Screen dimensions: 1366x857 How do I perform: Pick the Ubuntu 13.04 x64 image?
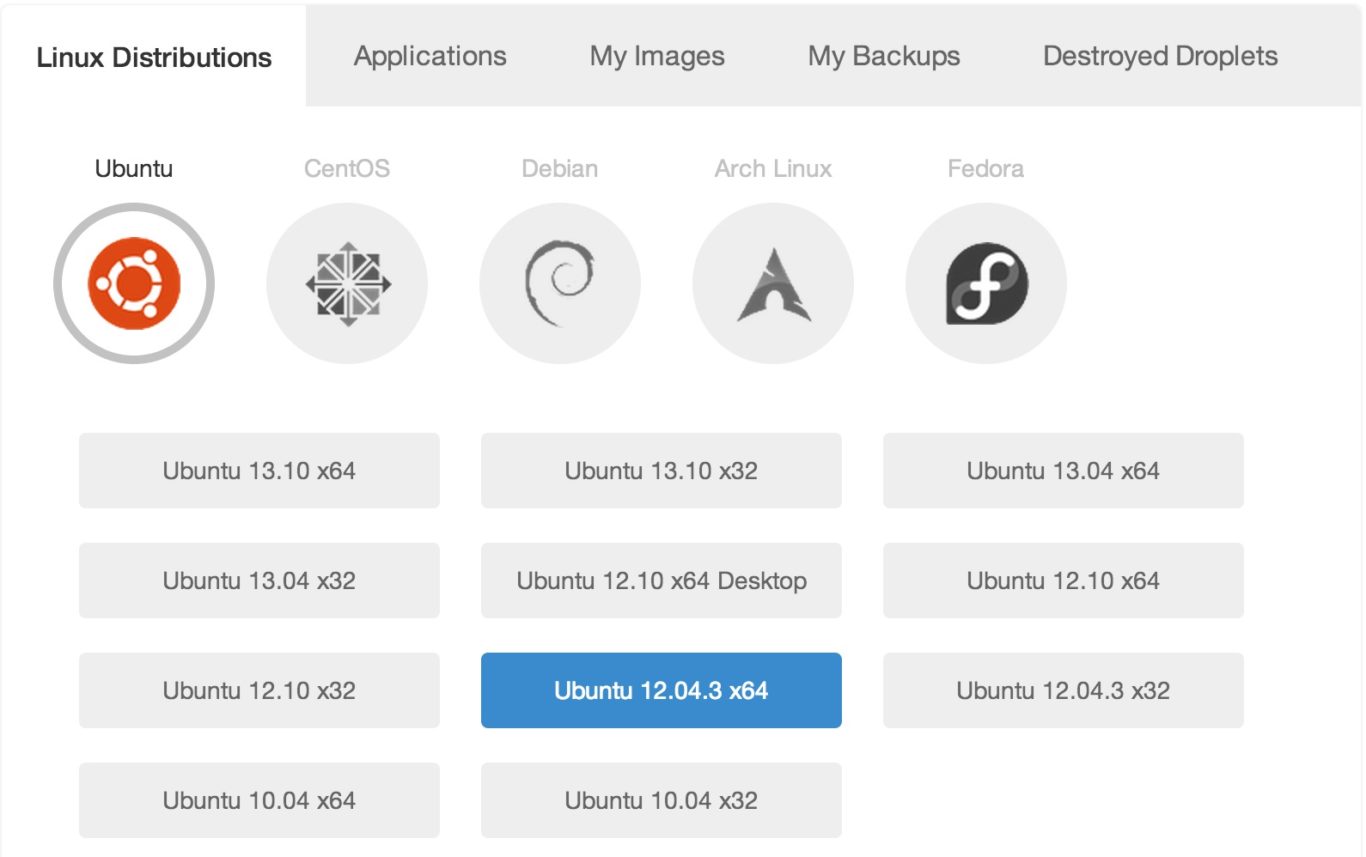pos(1063,470)
